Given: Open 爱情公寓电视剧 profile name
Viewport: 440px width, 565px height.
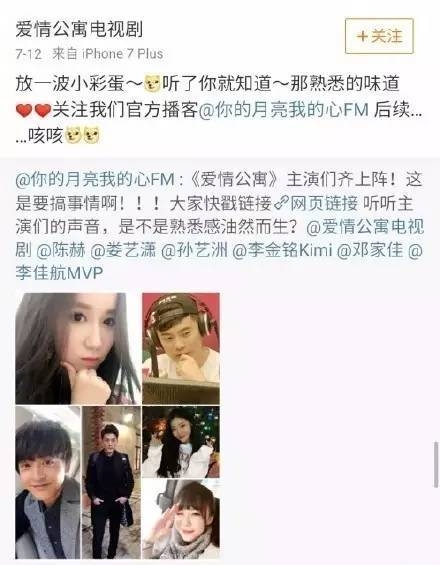Looking at the screenshot, I should point(79,29).
